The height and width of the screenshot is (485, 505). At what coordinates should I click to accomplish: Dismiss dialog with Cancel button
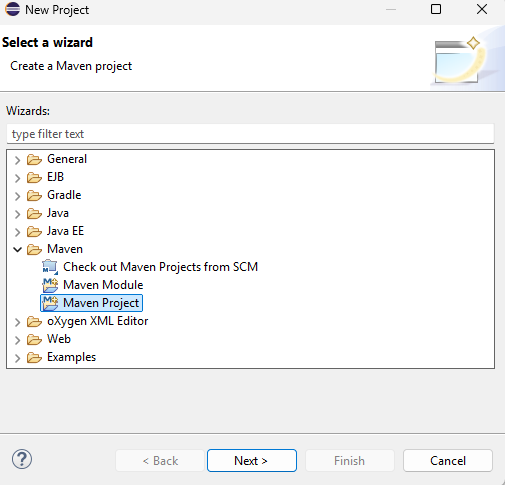click(x=448, y=461)
